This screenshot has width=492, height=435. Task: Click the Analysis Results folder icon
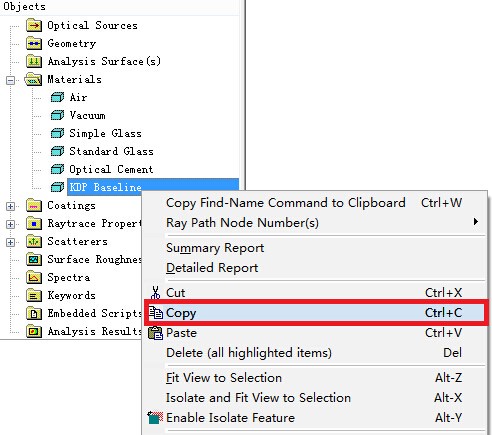coord(34,331)
